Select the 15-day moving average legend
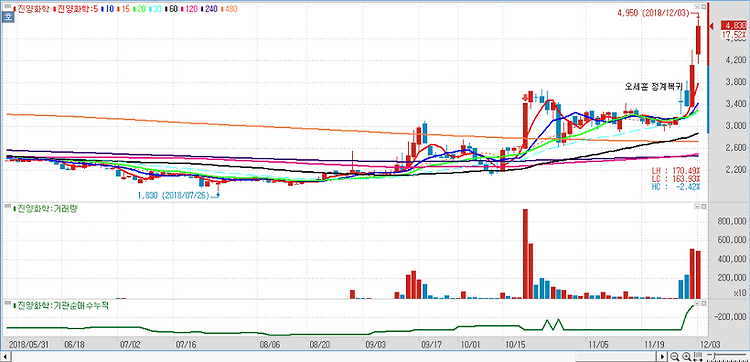This screenshot has height=362, width=750. [123, 9]
